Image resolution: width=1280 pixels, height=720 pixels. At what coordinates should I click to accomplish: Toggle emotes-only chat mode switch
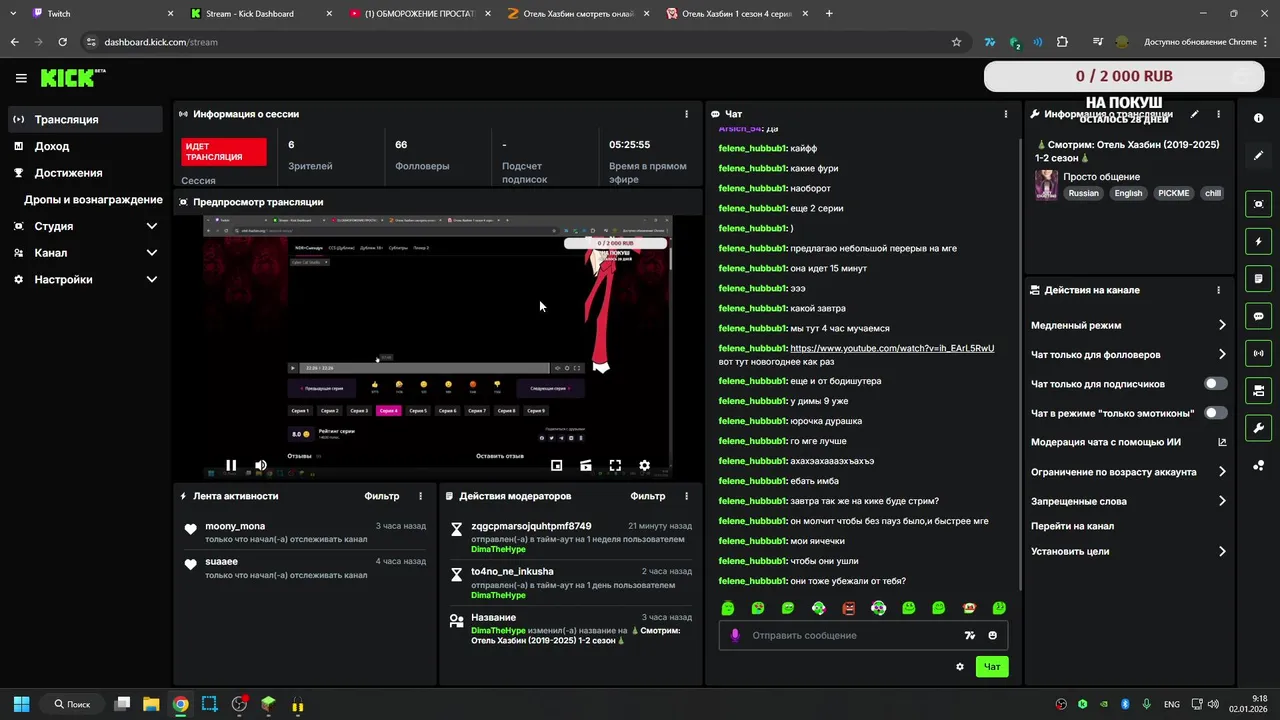pos(1215,413)
